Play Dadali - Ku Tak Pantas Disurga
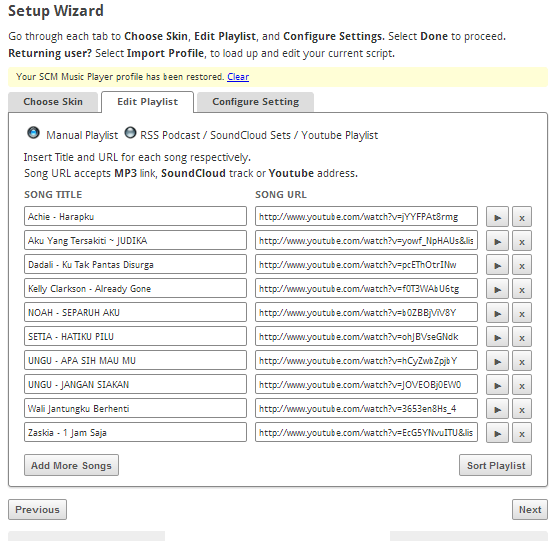 497,265
